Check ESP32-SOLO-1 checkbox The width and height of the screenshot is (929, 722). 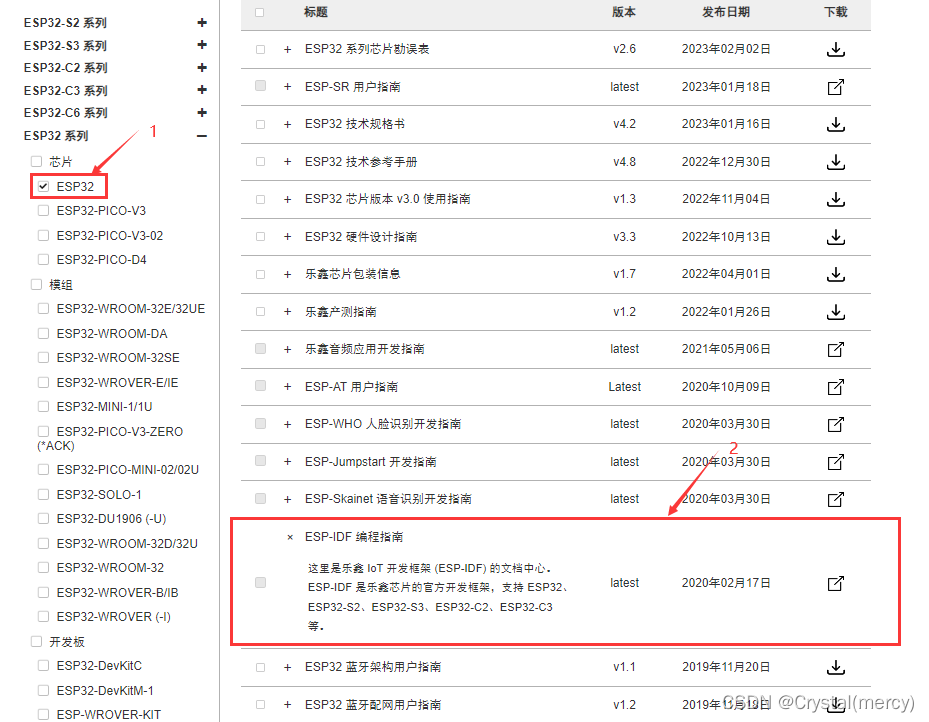click(x=43, y=495)
